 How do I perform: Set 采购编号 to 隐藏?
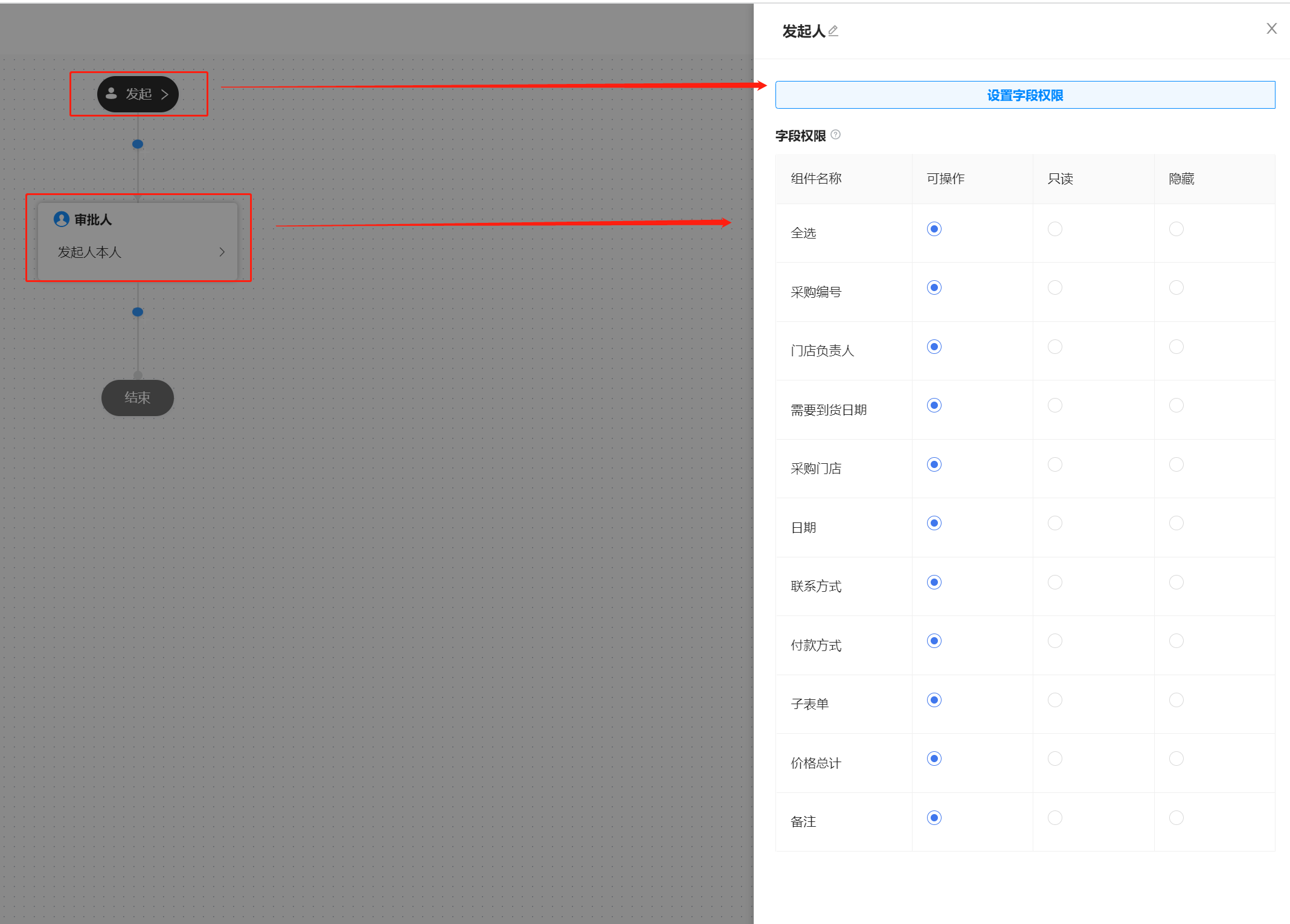tap(1176, 287)
